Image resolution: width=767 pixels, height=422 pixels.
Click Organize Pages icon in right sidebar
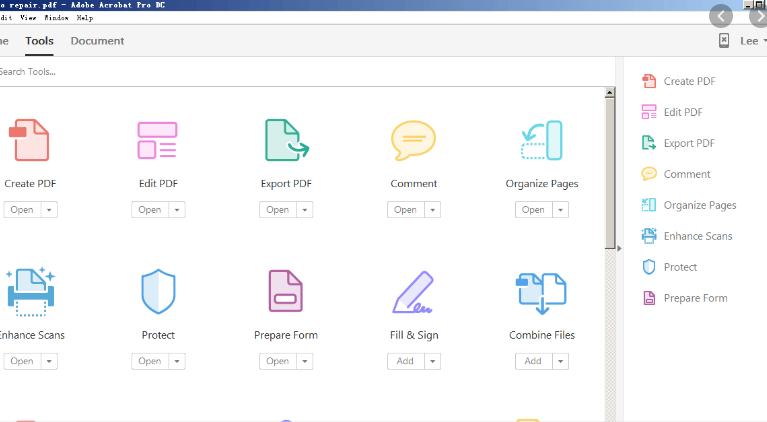[649, 205]
